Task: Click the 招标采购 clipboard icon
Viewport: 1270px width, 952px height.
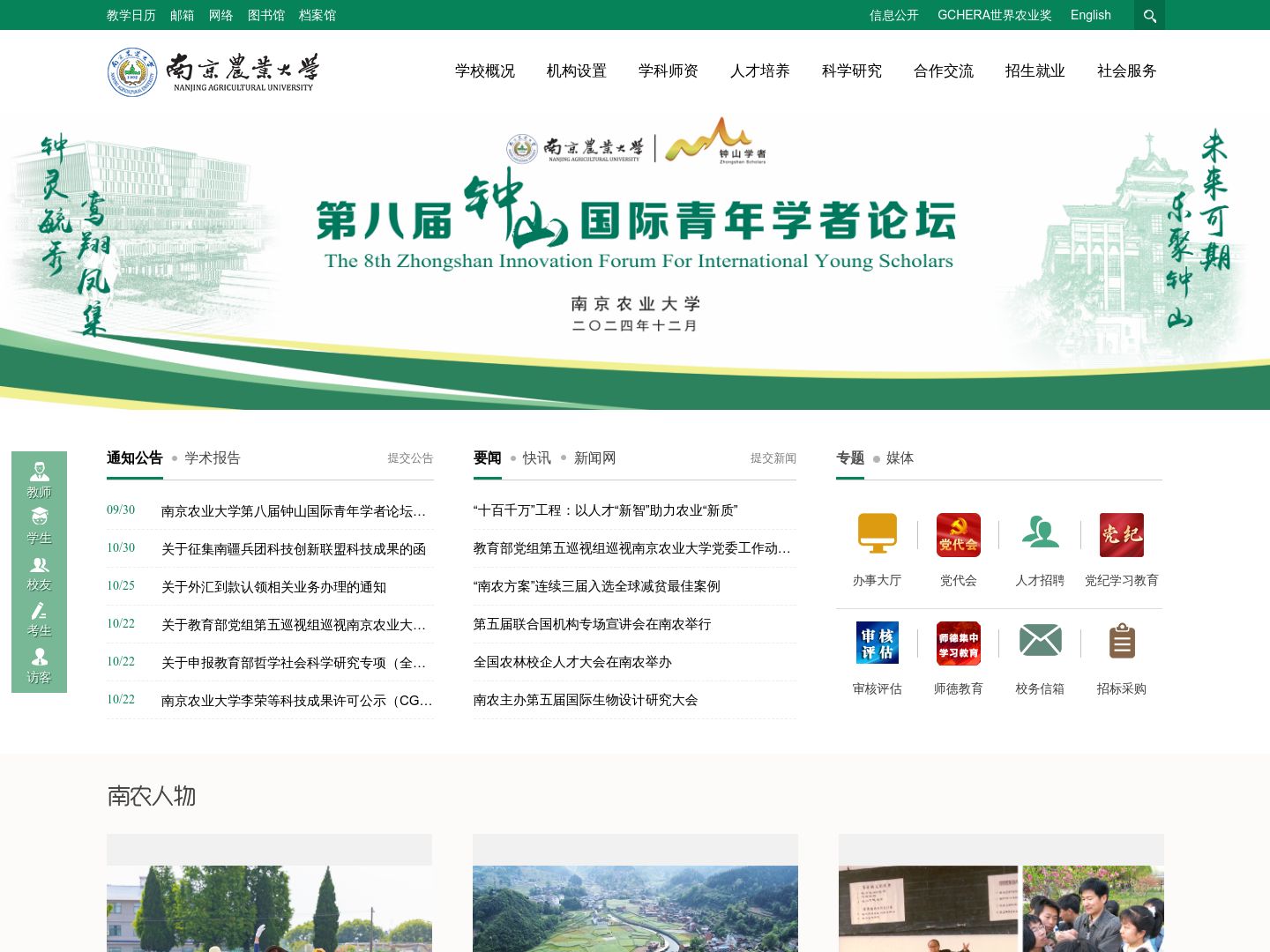Action: coord(1121,642)
